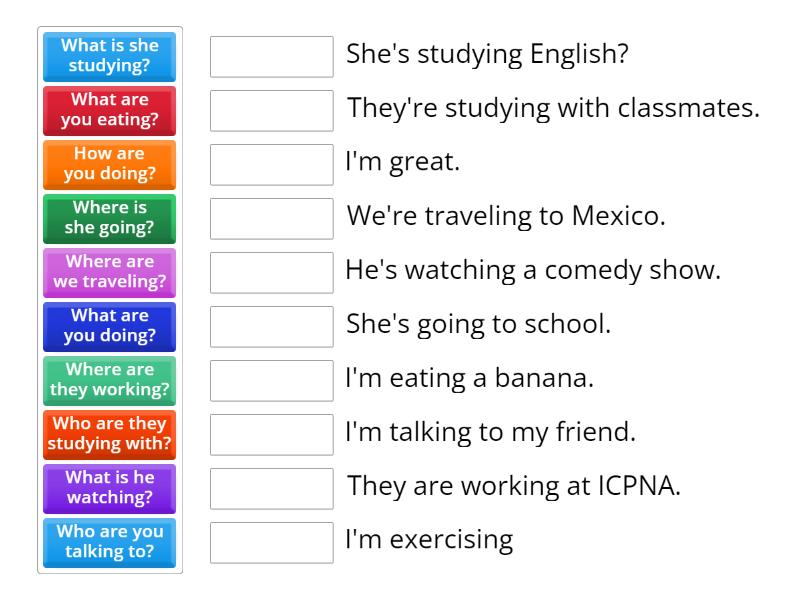This screenshot has width=800, height=600.
Task: Select the empty box beside 'I'm exercising'
Action: tap(272, 543)
